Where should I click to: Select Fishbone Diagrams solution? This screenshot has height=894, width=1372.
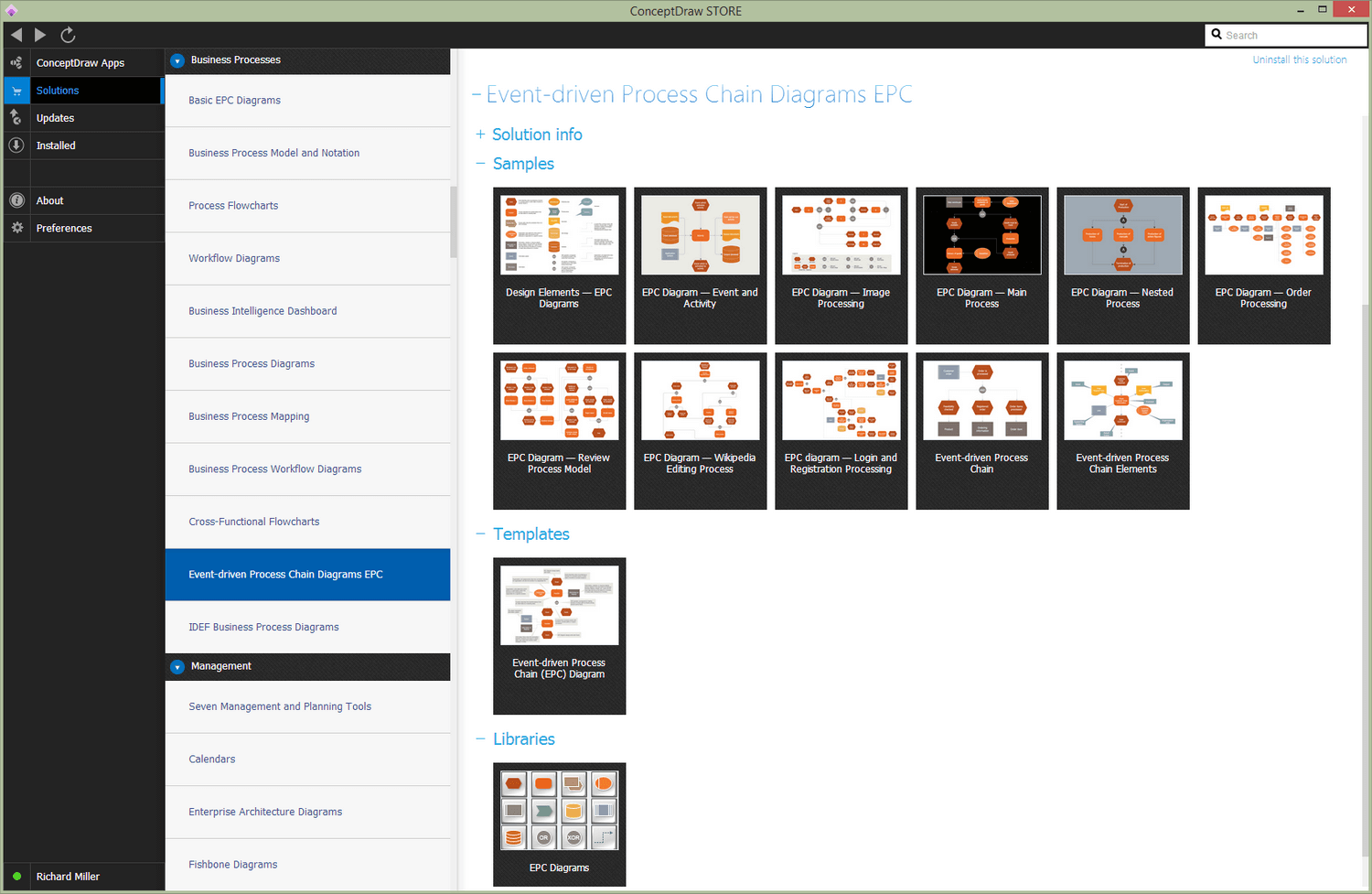coord(307,865)
